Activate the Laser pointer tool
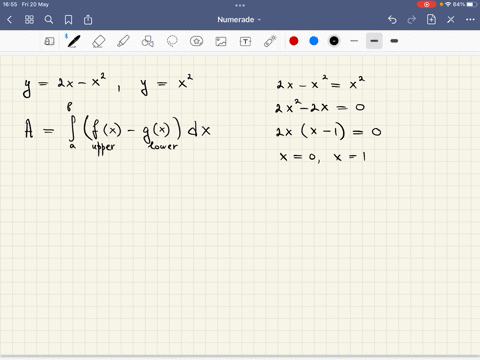The image size is (480, 360). click(x=270, y=41)
